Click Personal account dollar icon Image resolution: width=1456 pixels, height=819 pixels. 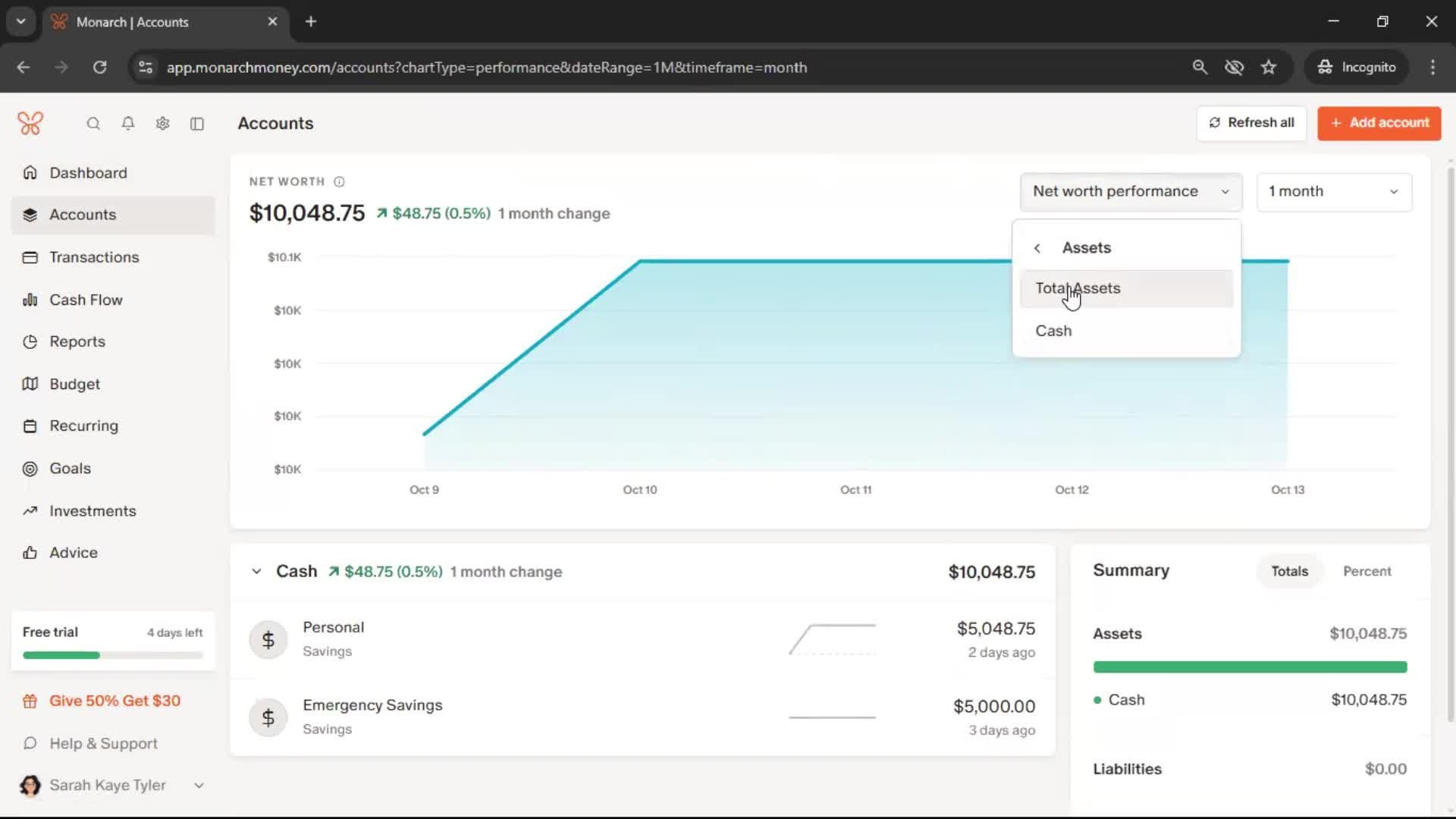[x=268, y=640]
